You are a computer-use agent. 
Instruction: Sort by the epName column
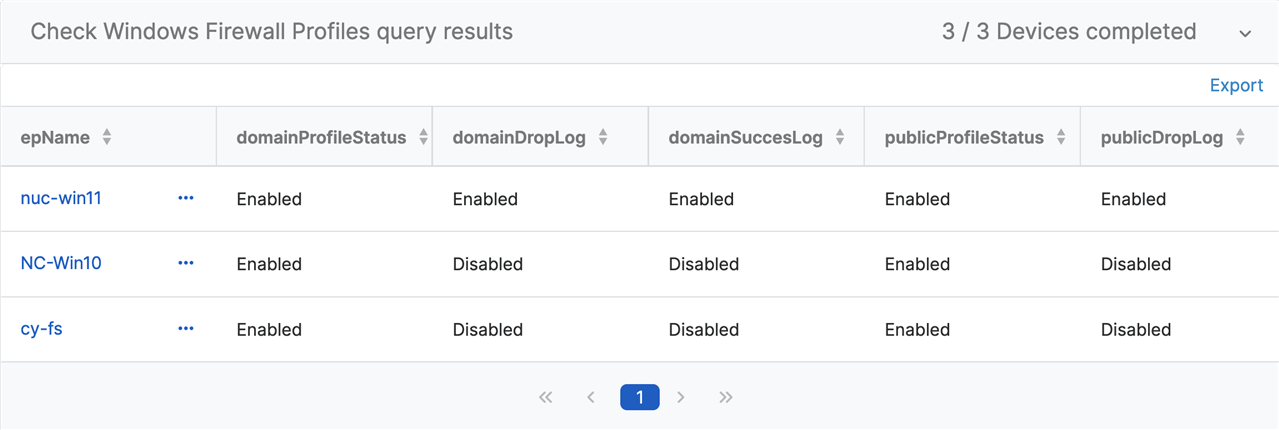(106, 138)
